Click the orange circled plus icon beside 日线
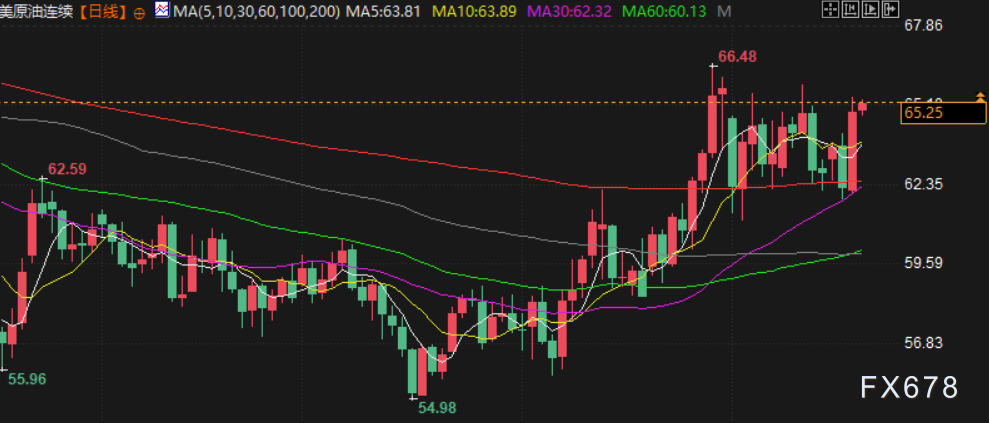This screenshot has height=423, width=989. click(138, 12)
